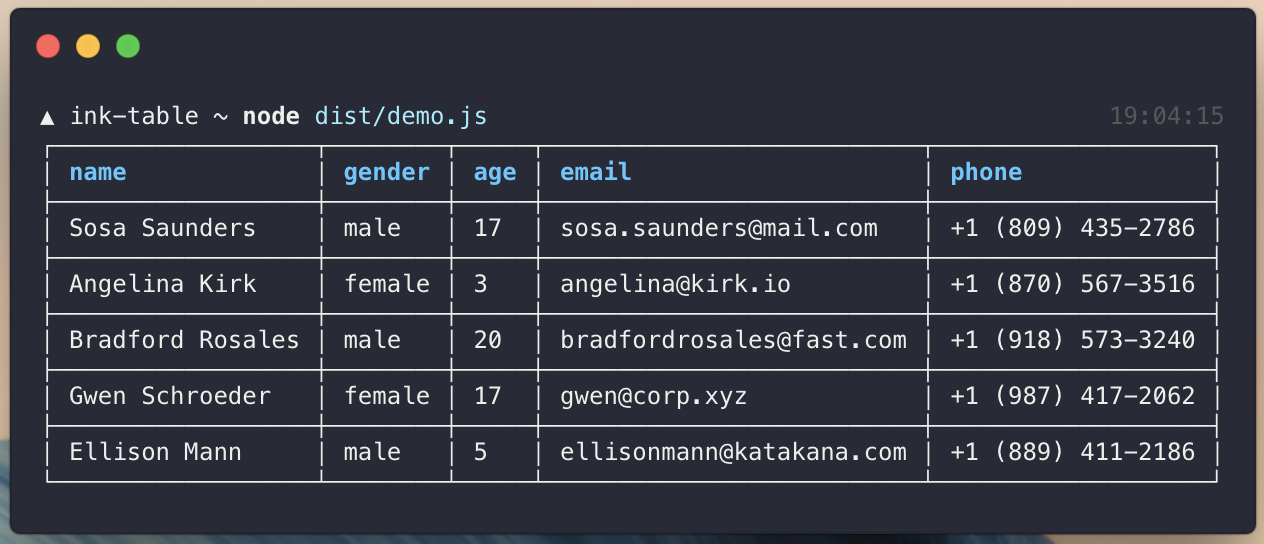The image size is (1264, 544).
Task: Select the age column header
Action: coord(495,173)
